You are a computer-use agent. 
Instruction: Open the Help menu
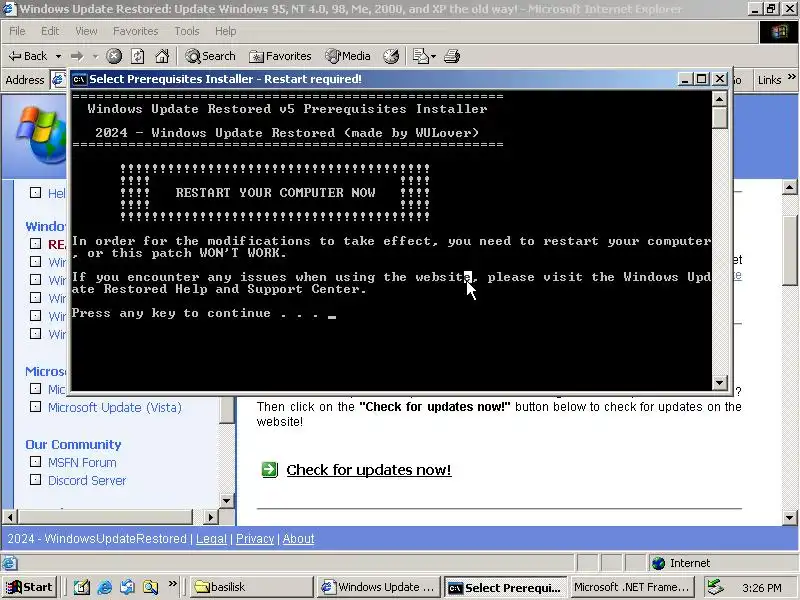point(226,31)
